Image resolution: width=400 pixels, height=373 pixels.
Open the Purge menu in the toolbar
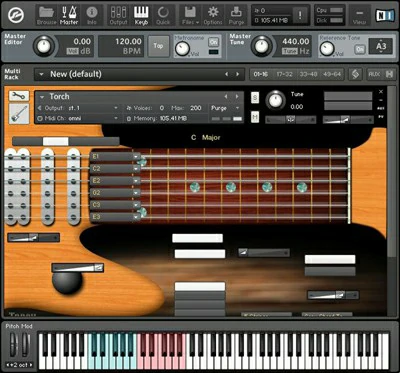click(236, 15)
